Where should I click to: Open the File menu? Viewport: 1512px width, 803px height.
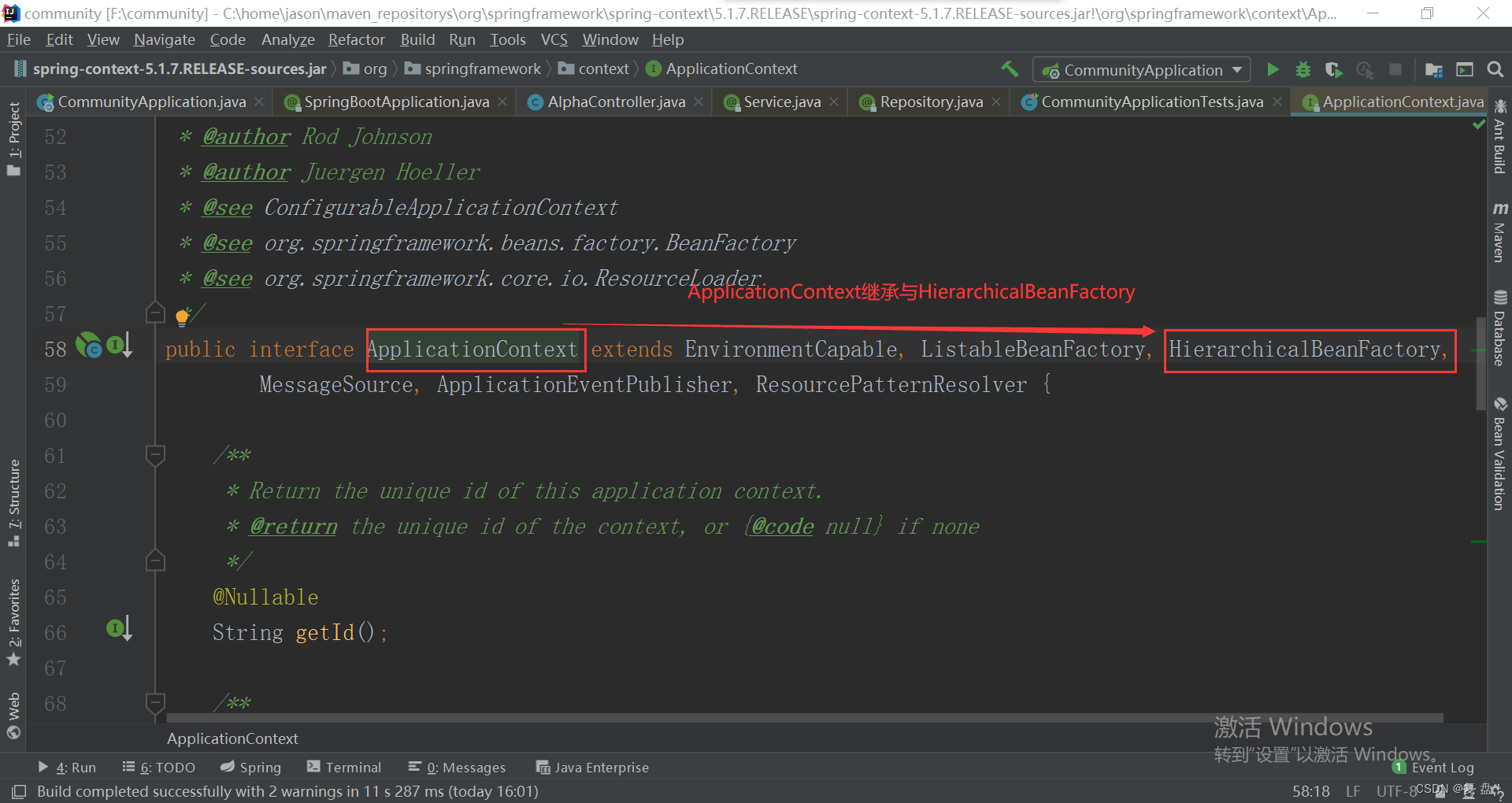click(x=18, y=39)
